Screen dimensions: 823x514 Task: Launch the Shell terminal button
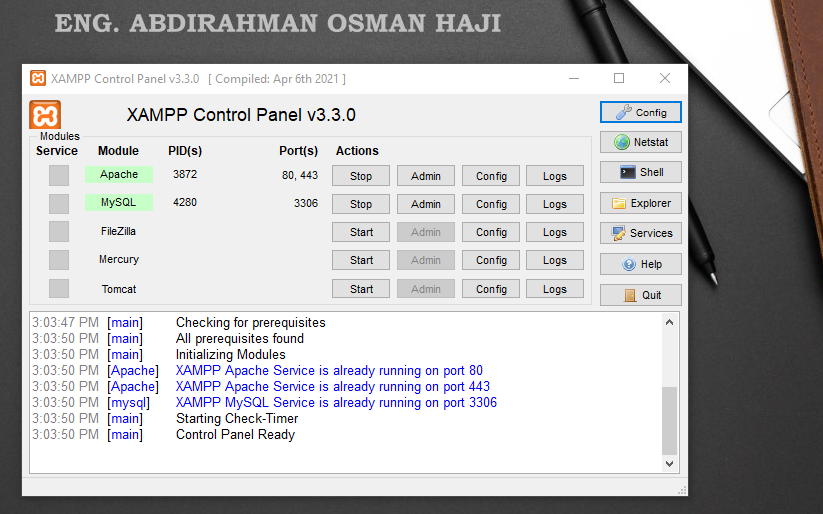click(641, 172)
